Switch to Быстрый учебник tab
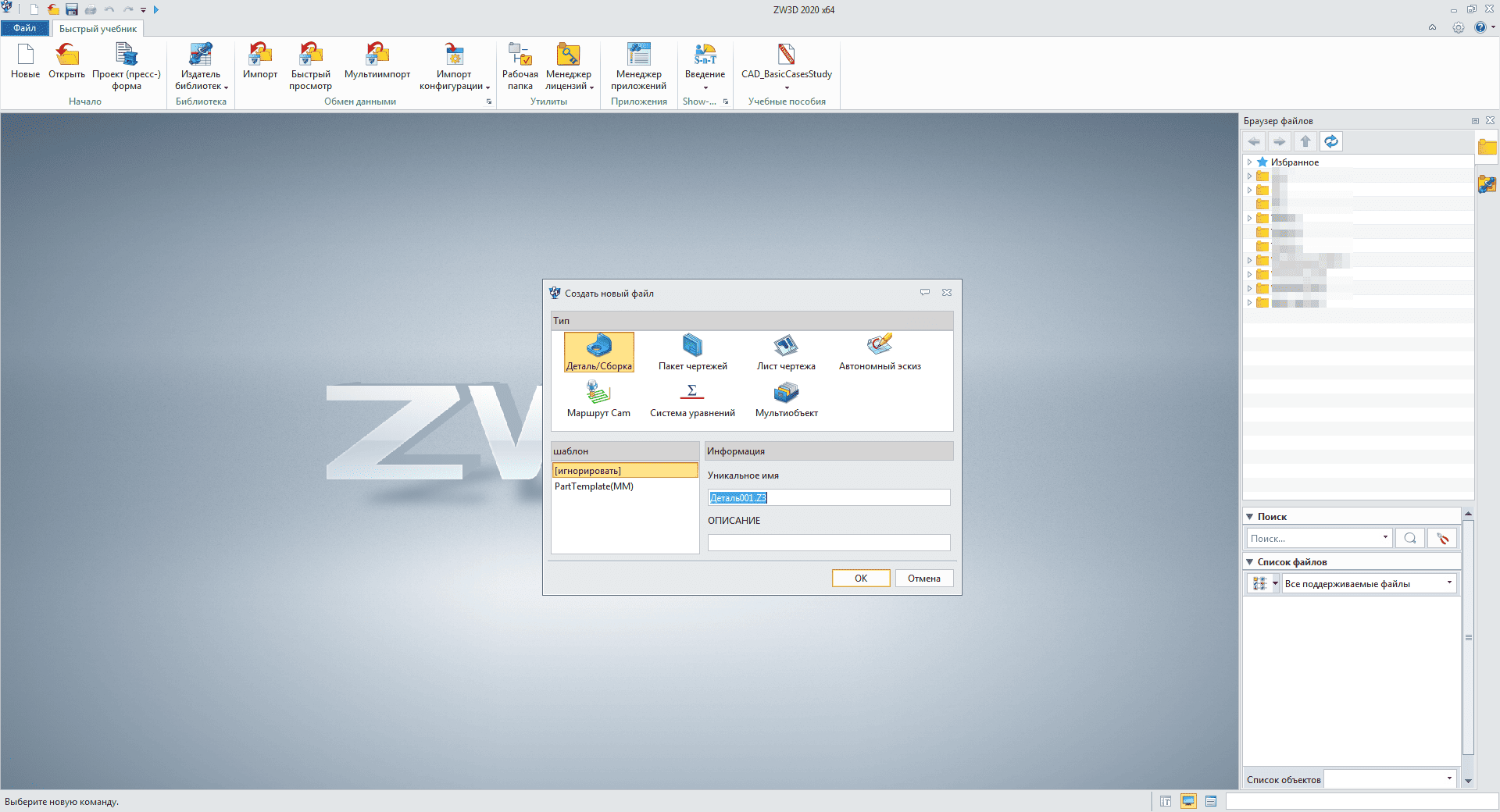The height and width of the screenshot is (812, 1500). [x=98, y=29]
